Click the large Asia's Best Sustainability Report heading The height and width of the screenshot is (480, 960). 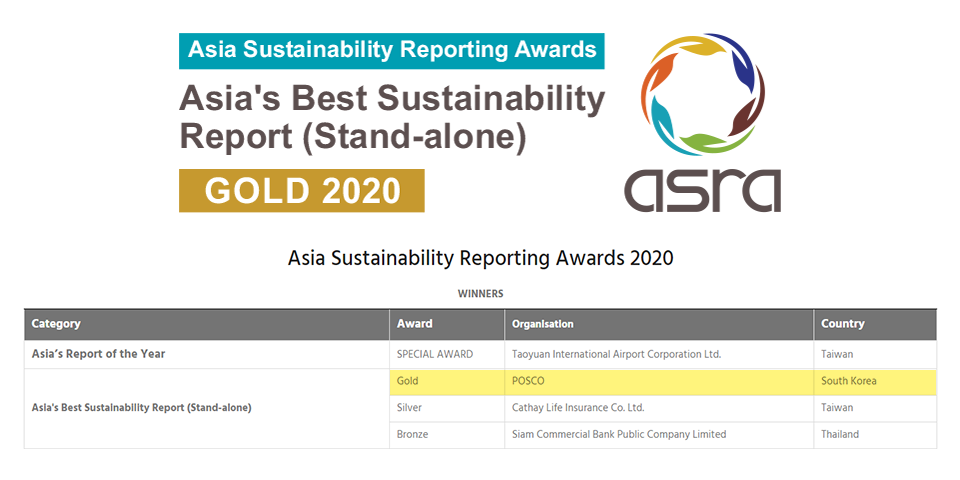(391, 117)
